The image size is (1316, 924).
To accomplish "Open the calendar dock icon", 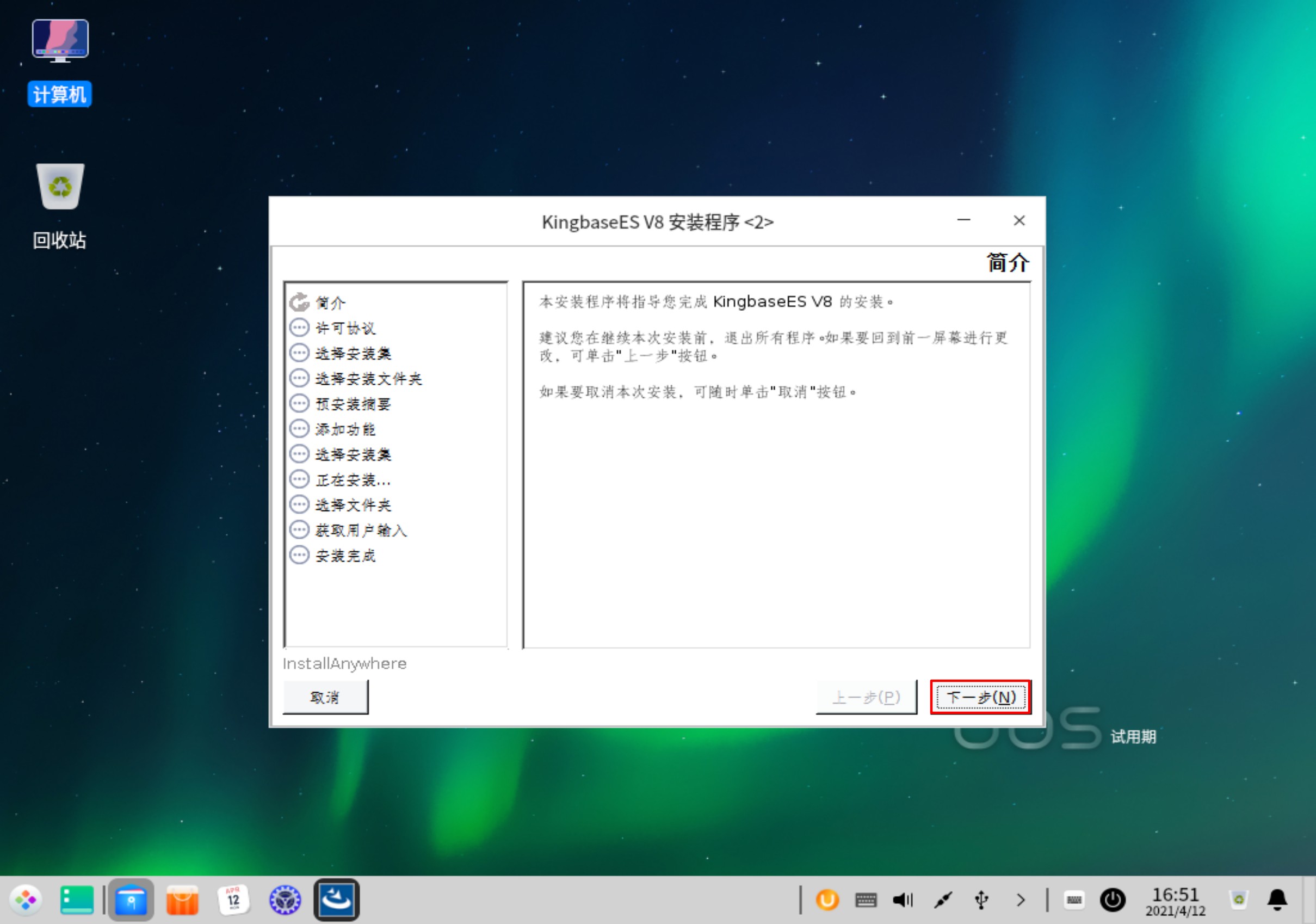I will (233, 900).
